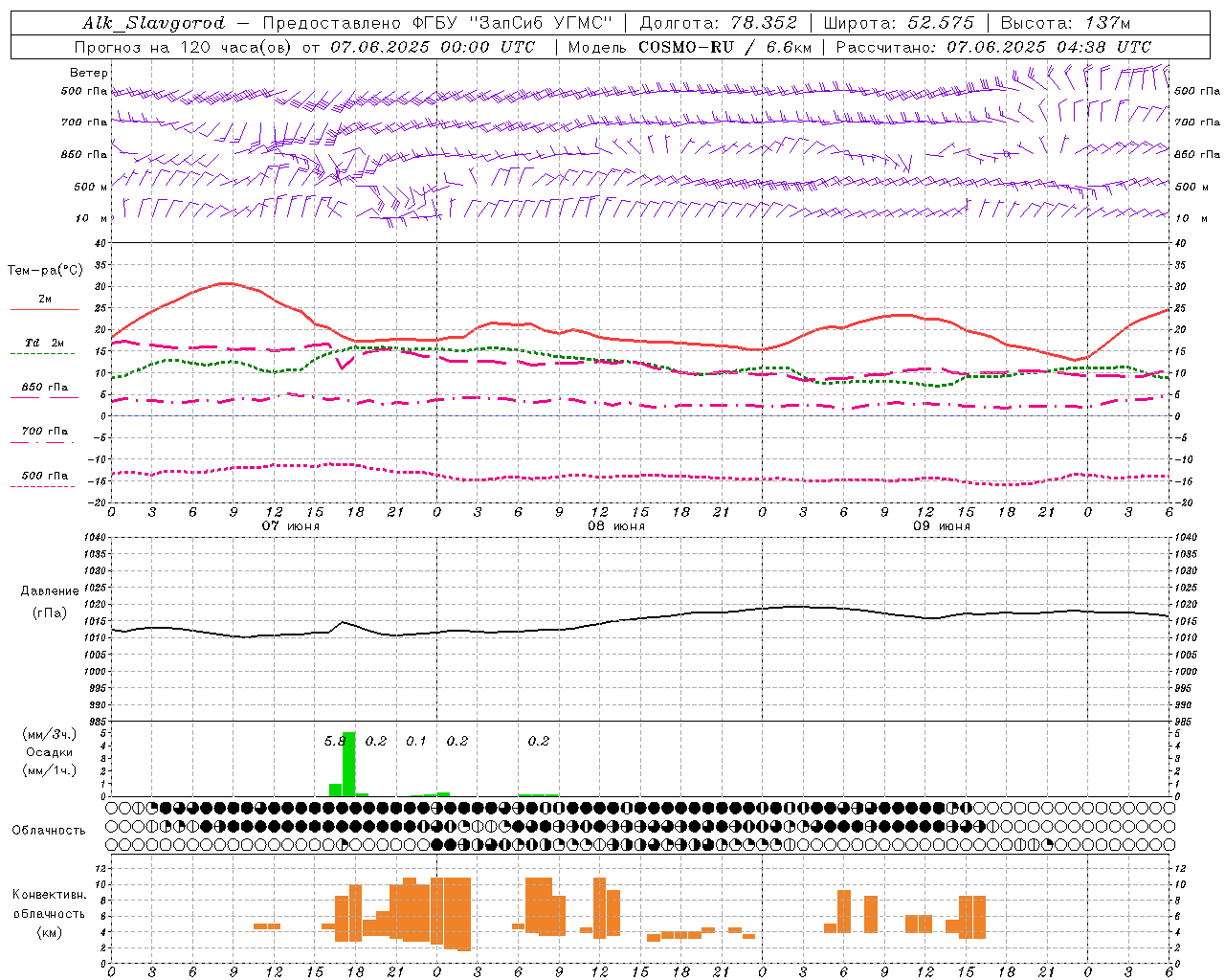Click the Td 2м dew point legend entry
The width and height of the screenshot is (1225, 980).
point(45,343)
